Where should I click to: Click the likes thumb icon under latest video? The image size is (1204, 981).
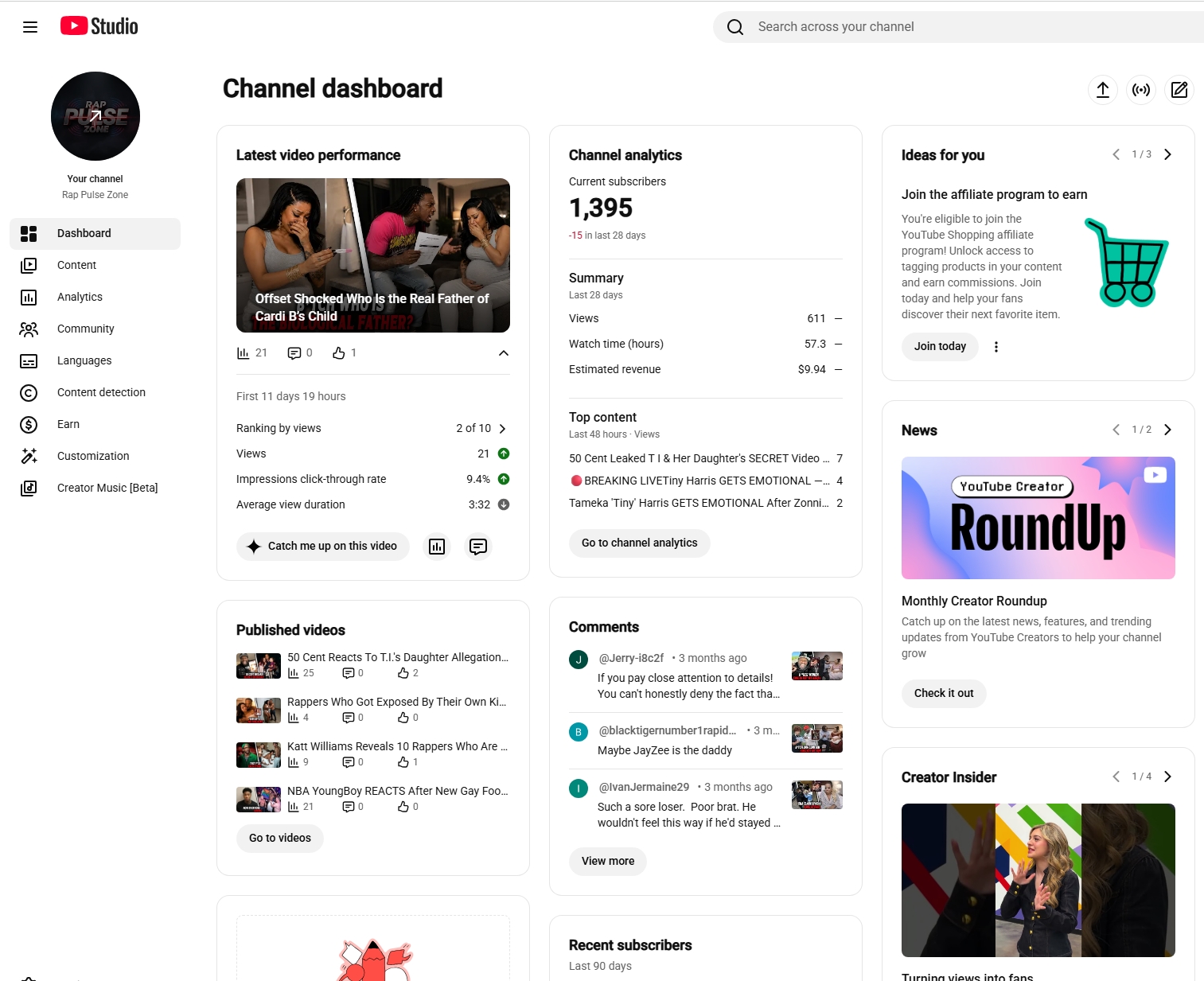tap(339, 353)
